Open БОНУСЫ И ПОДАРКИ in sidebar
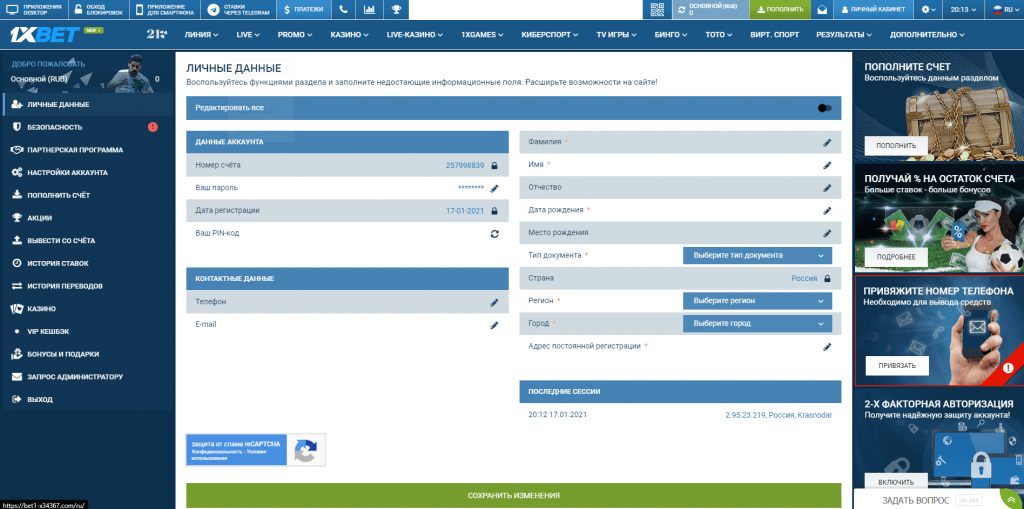The height and width of the screenshot is (509, 1024). click(88, 354)
